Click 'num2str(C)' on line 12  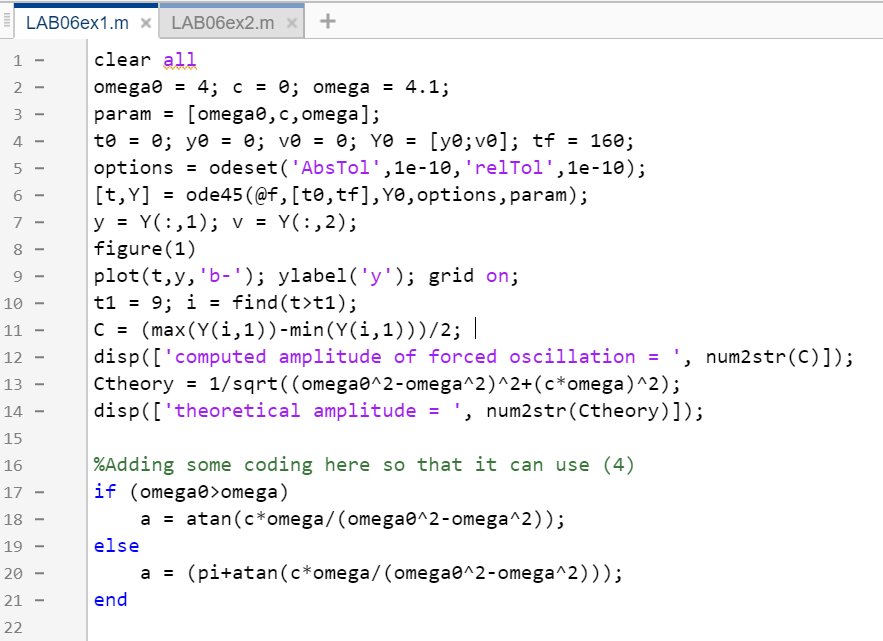[763, 357]
